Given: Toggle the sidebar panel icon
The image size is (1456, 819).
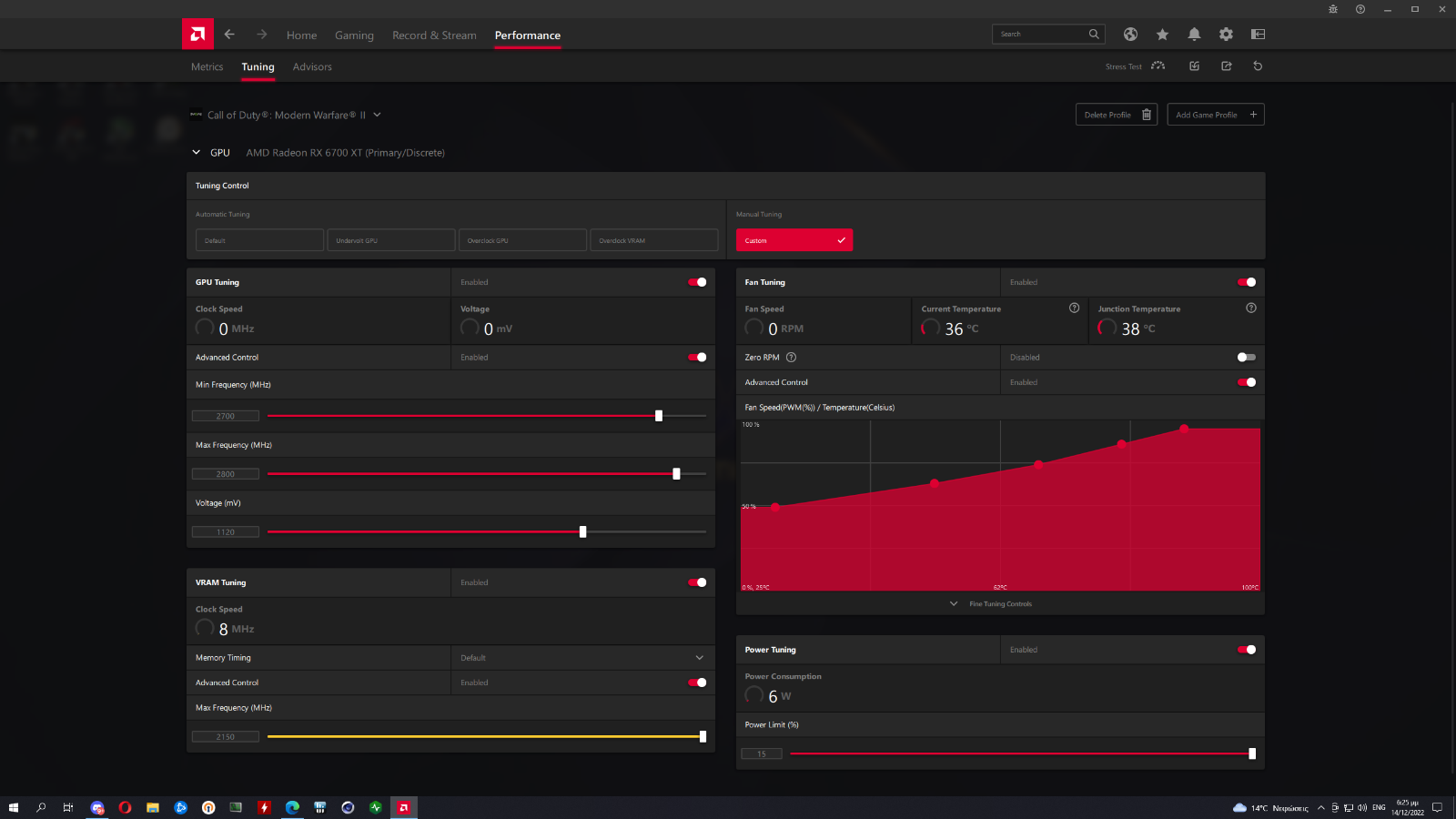Looking at the screenshot, I should tap(1258, 34).
